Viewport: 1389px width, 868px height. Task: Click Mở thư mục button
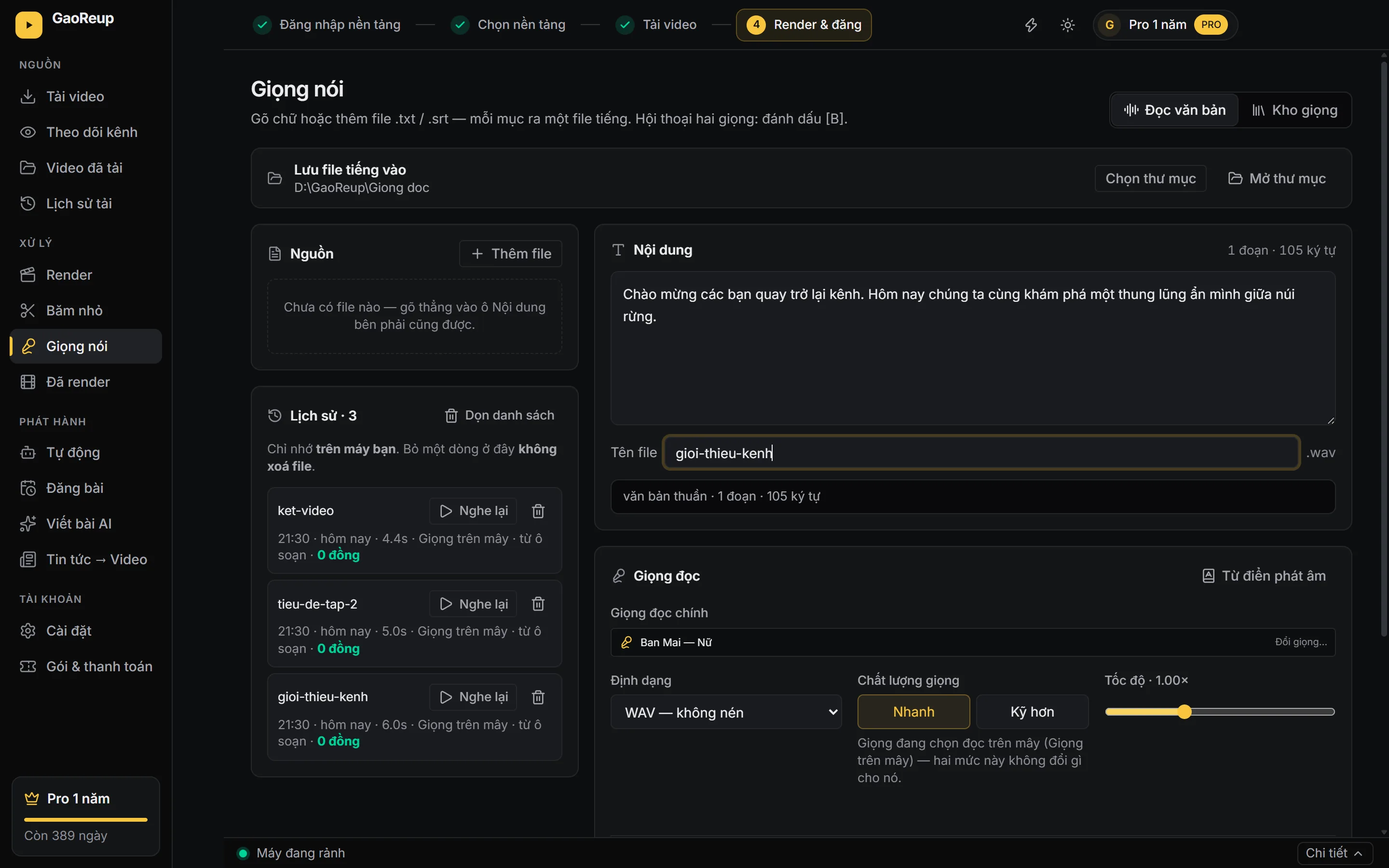(x=1277, y=178)
